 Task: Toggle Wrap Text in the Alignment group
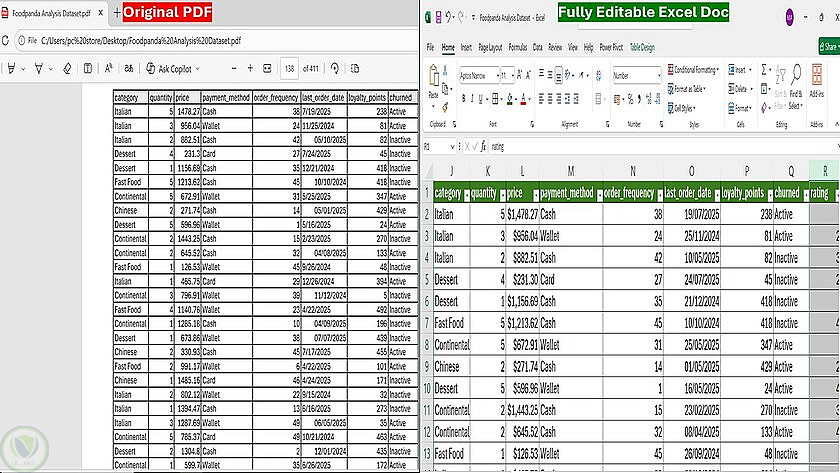click(x=598, y=76)
